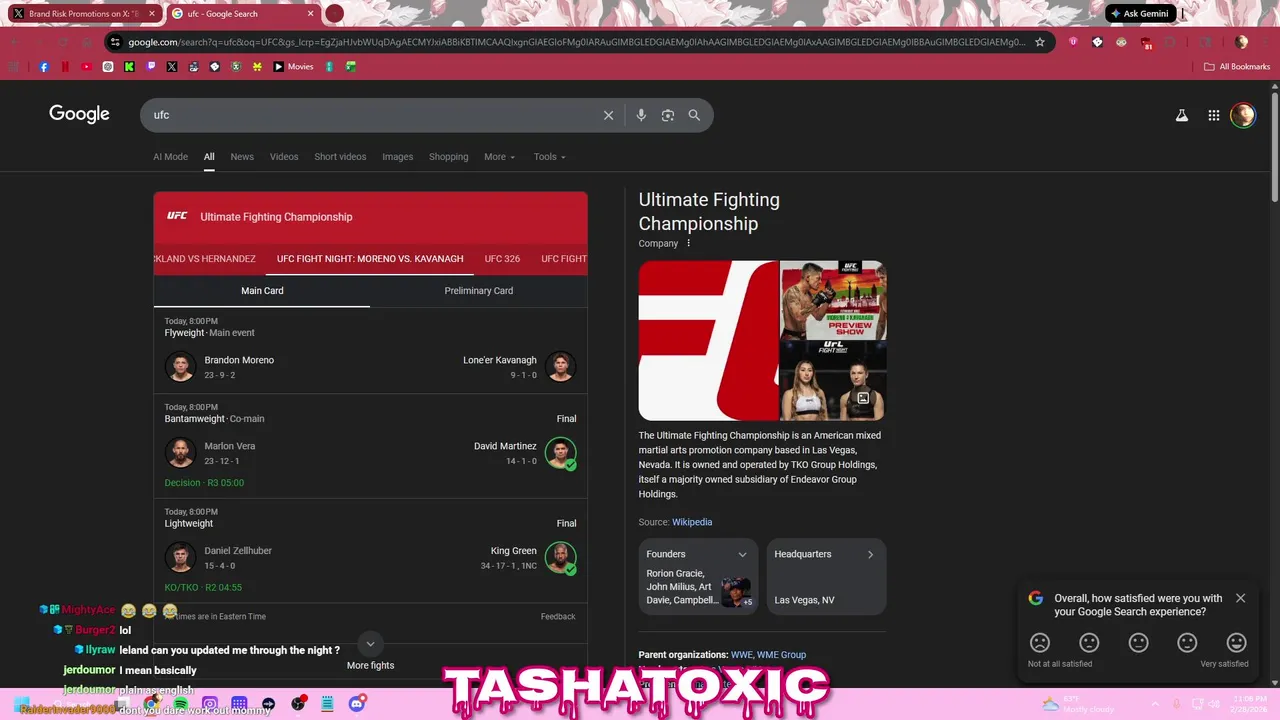Open the UFC preview show thumbnail

[833, 300]
